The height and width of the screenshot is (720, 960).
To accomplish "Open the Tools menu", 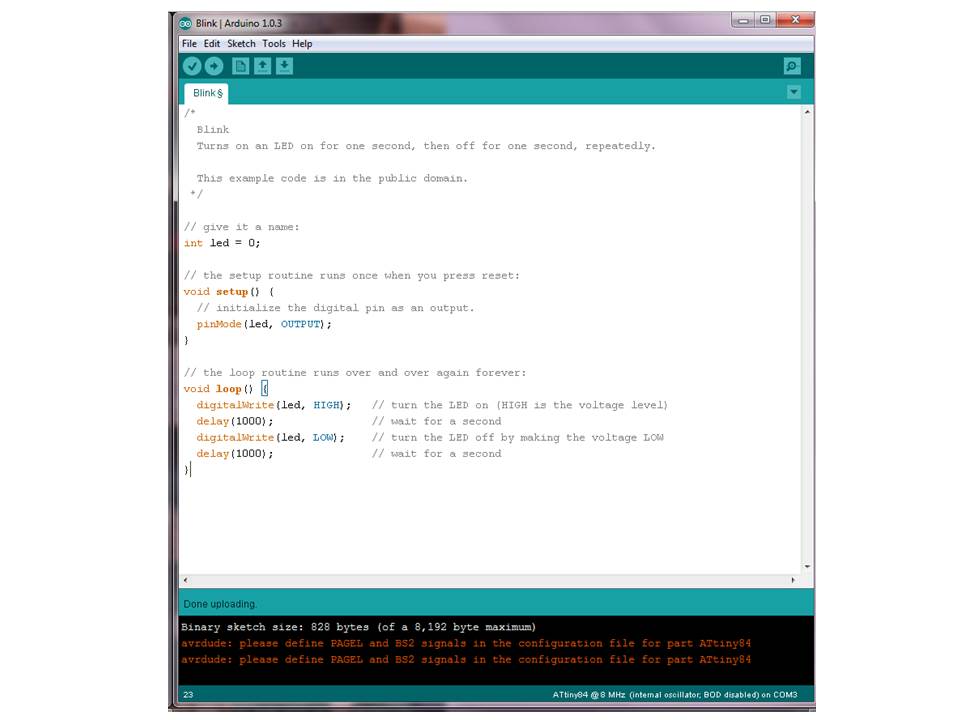I will pyautogui.click(x=273, y=43).
